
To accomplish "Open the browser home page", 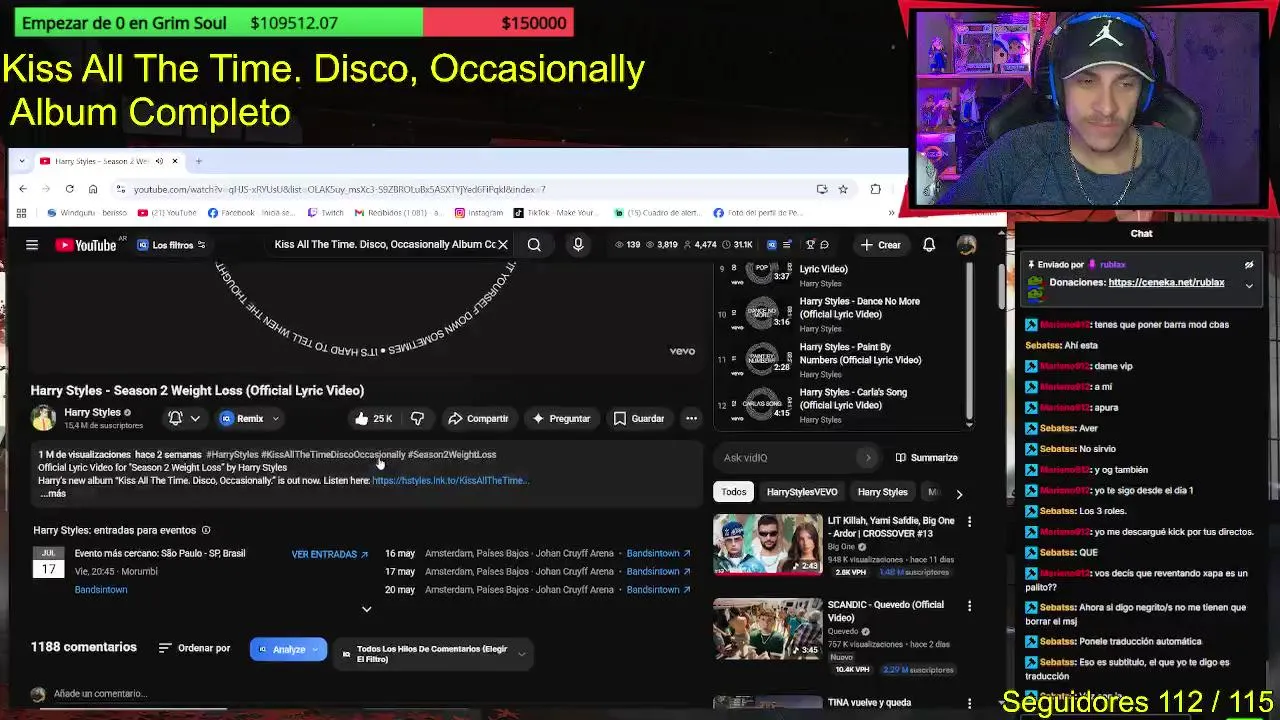I will [93, 189].
